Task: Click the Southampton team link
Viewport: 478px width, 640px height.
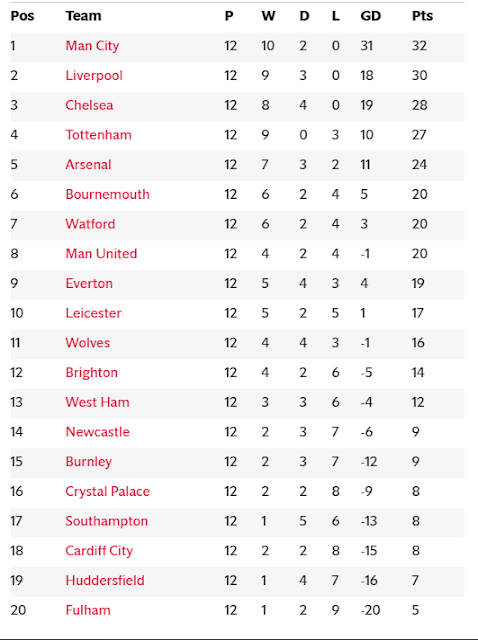Action: tap(107, 521)
